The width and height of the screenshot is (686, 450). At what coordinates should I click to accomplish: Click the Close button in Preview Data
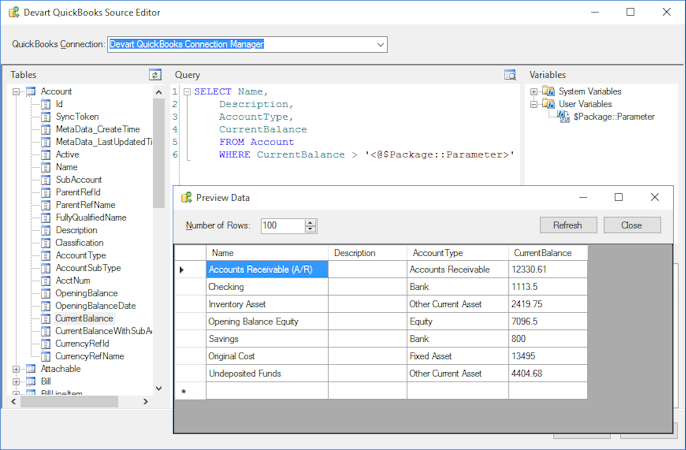tap(631, 225)
